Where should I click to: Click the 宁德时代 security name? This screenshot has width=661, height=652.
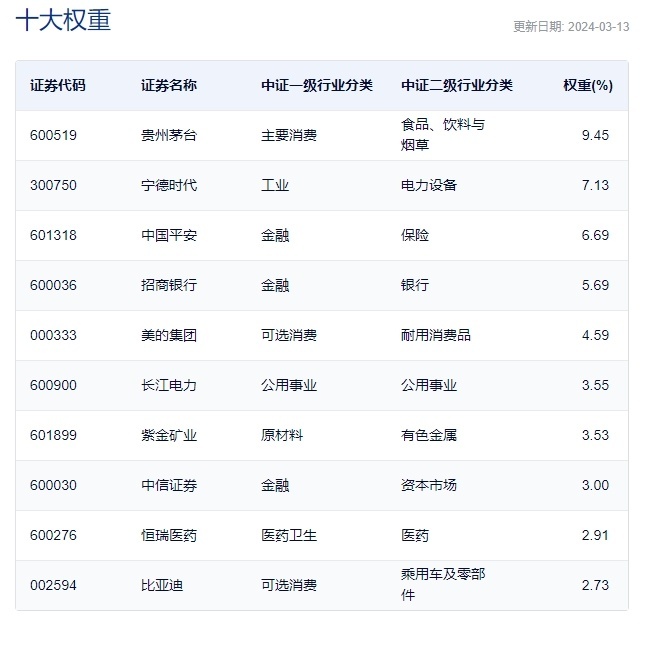(x=169, y=186)
